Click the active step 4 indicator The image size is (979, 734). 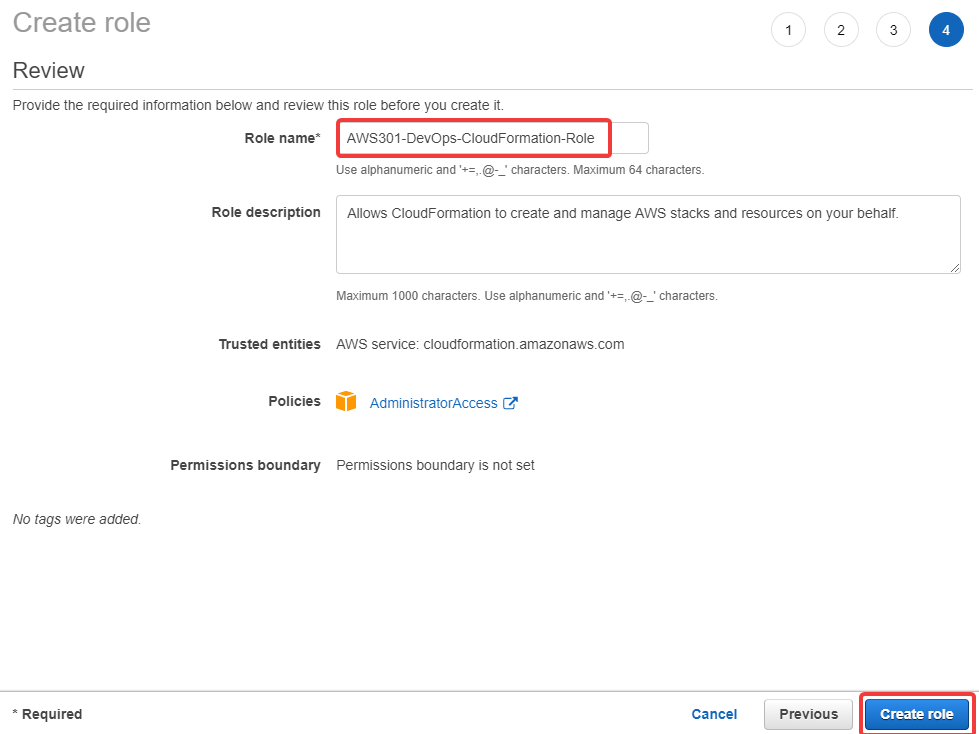946,30
